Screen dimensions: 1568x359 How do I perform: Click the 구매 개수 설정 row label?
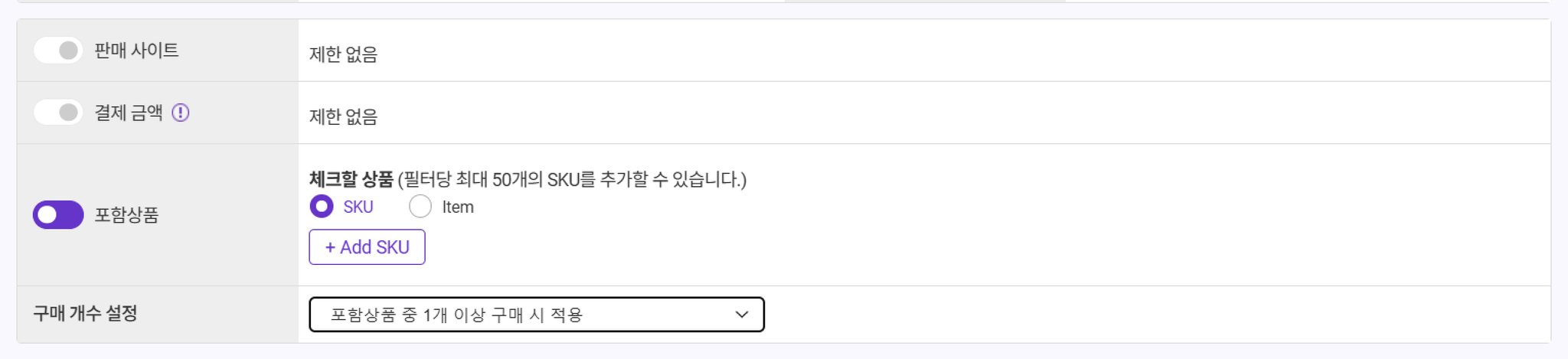pos(85,313)
